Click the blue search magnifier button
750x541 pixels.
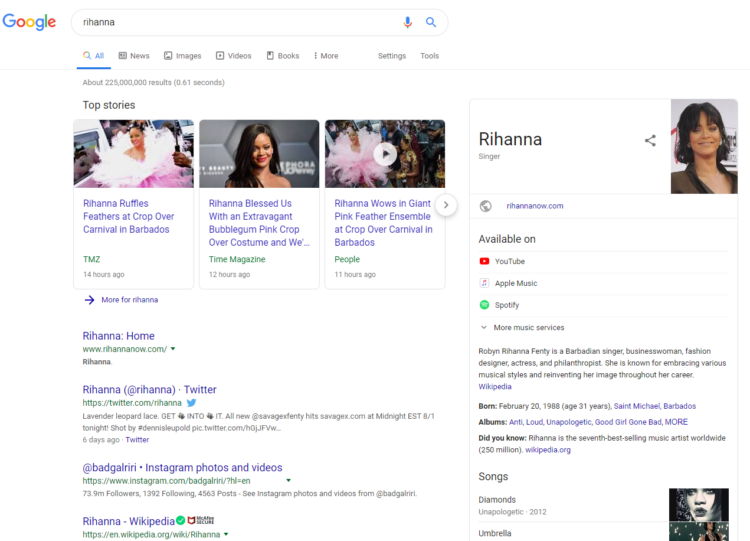pyautogui.click(x=431, y=22)
